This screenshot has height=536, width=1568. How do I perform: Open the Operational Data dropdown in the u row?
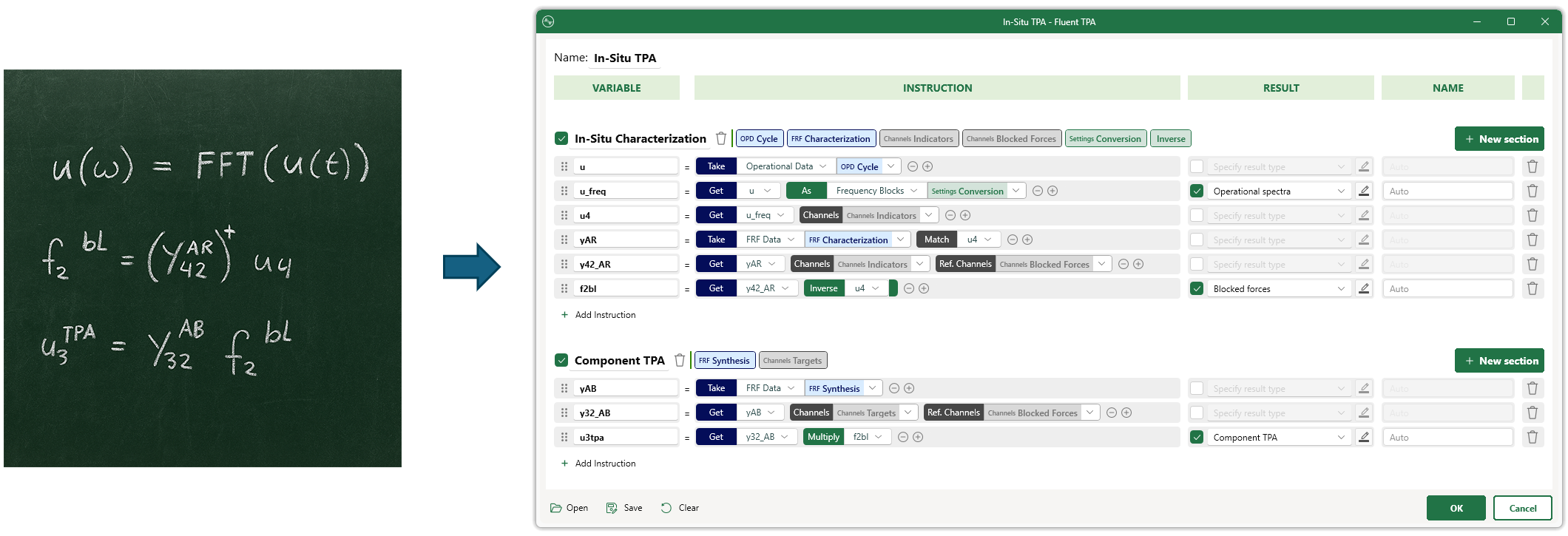coord(785,166)
